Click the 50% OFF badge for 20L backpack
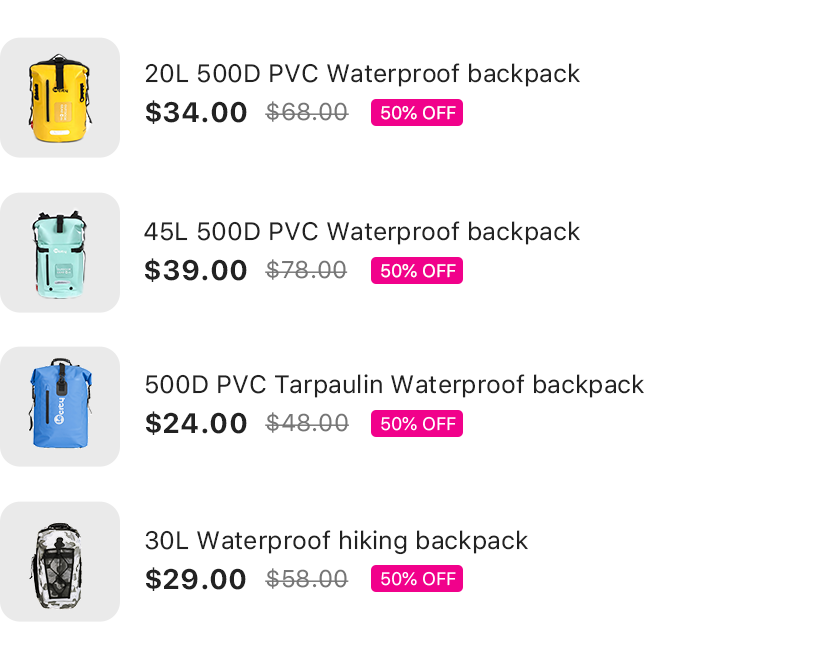Viewport: 816px width, 660px height. [417, 113]
